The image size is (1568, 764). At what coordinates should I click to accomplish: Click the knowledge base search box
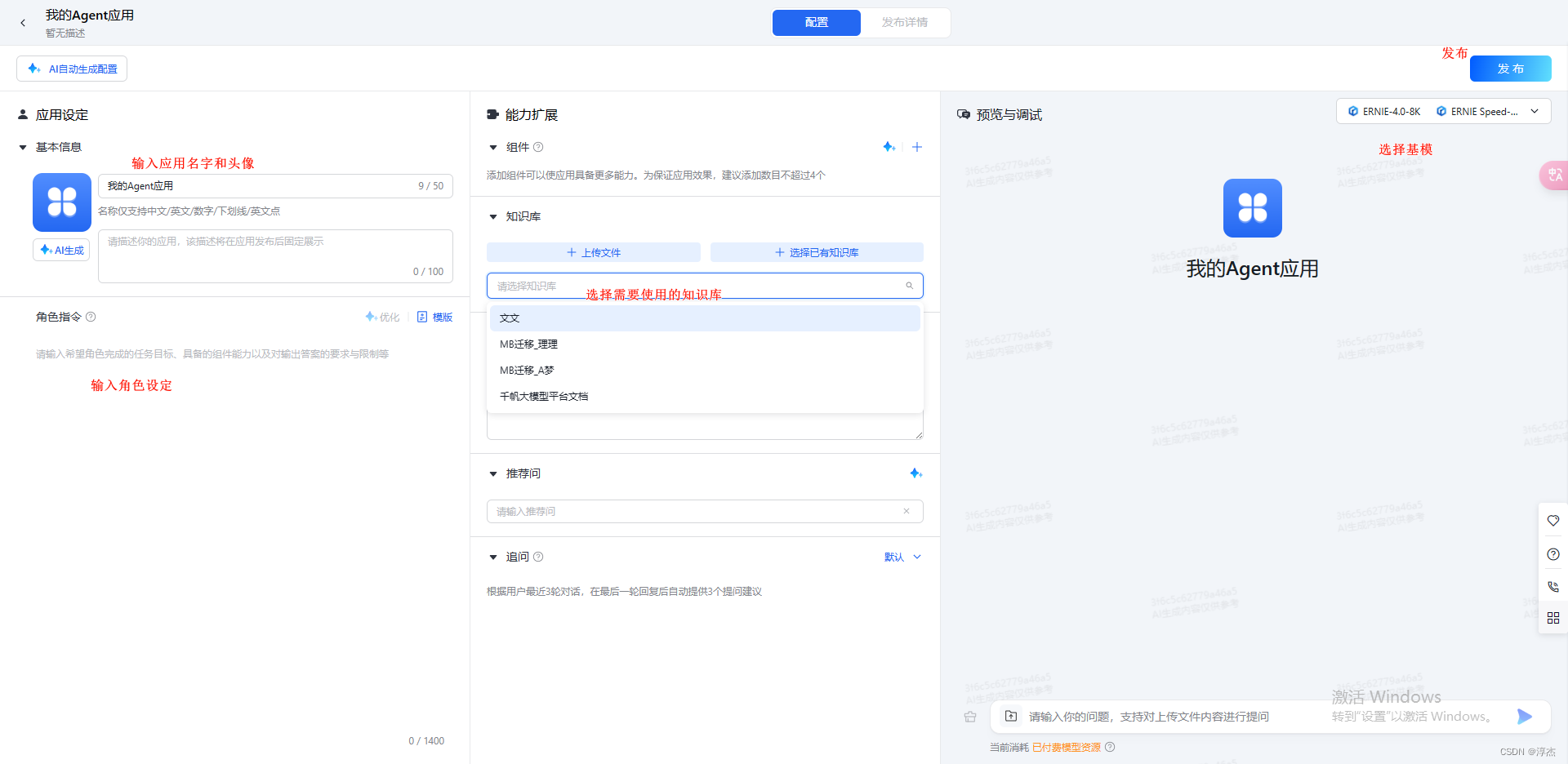click(705, 286)
